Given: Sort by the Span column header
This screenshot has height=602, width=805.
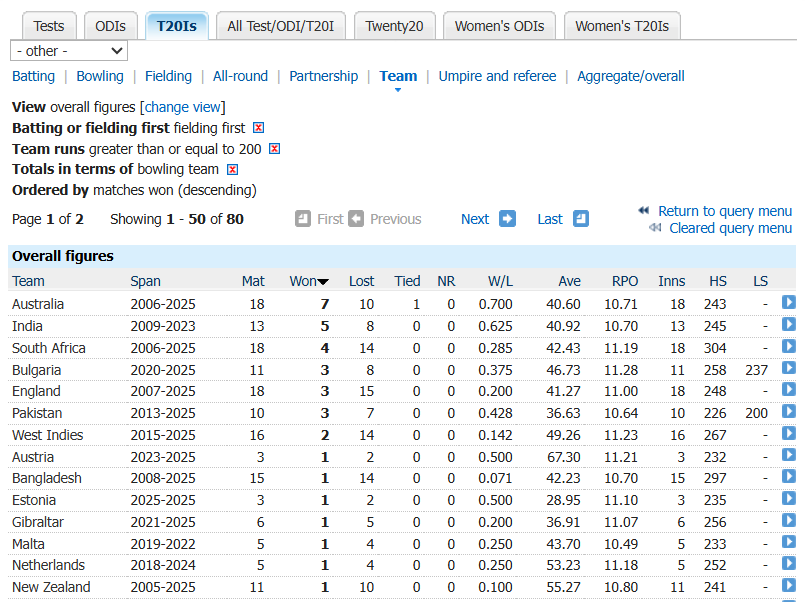Looking at the screenshot, I should tap(145, 281).
